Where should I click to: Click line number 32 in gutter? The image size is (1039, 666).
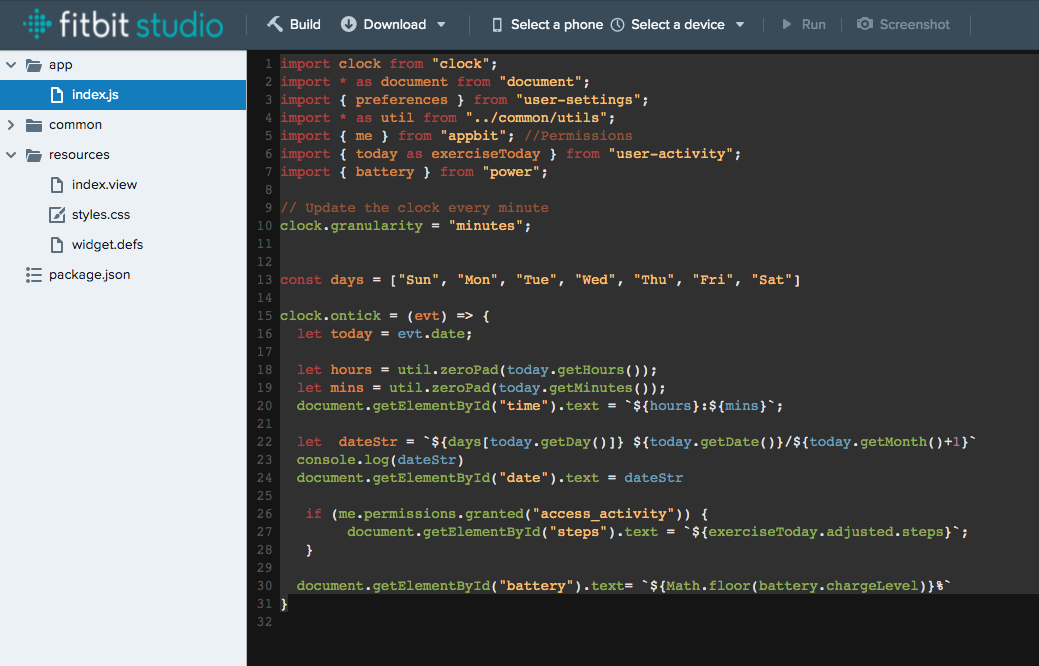264,622
